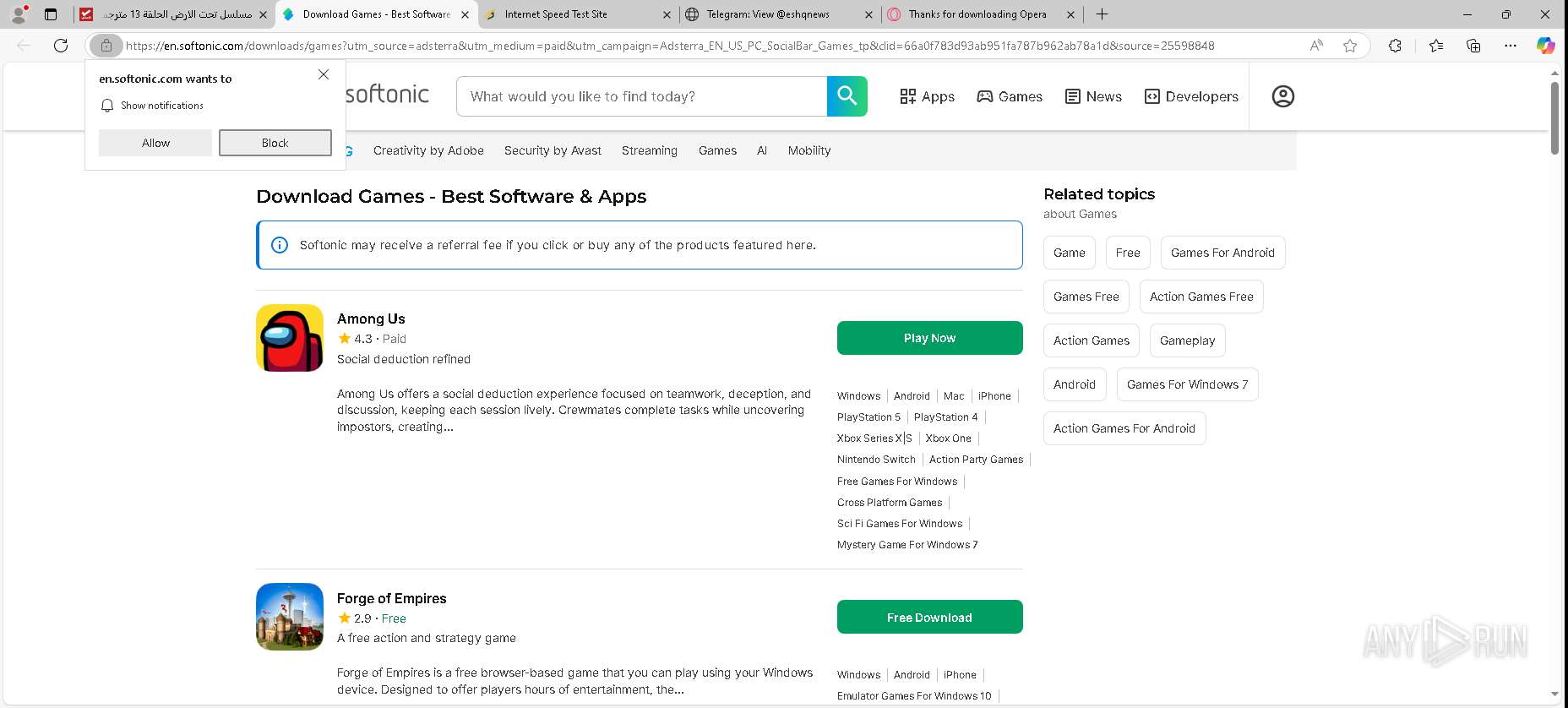The image size is (1568, 708).
Task: Click the info icon in referral notice
Action: click(x=280, y=245)
